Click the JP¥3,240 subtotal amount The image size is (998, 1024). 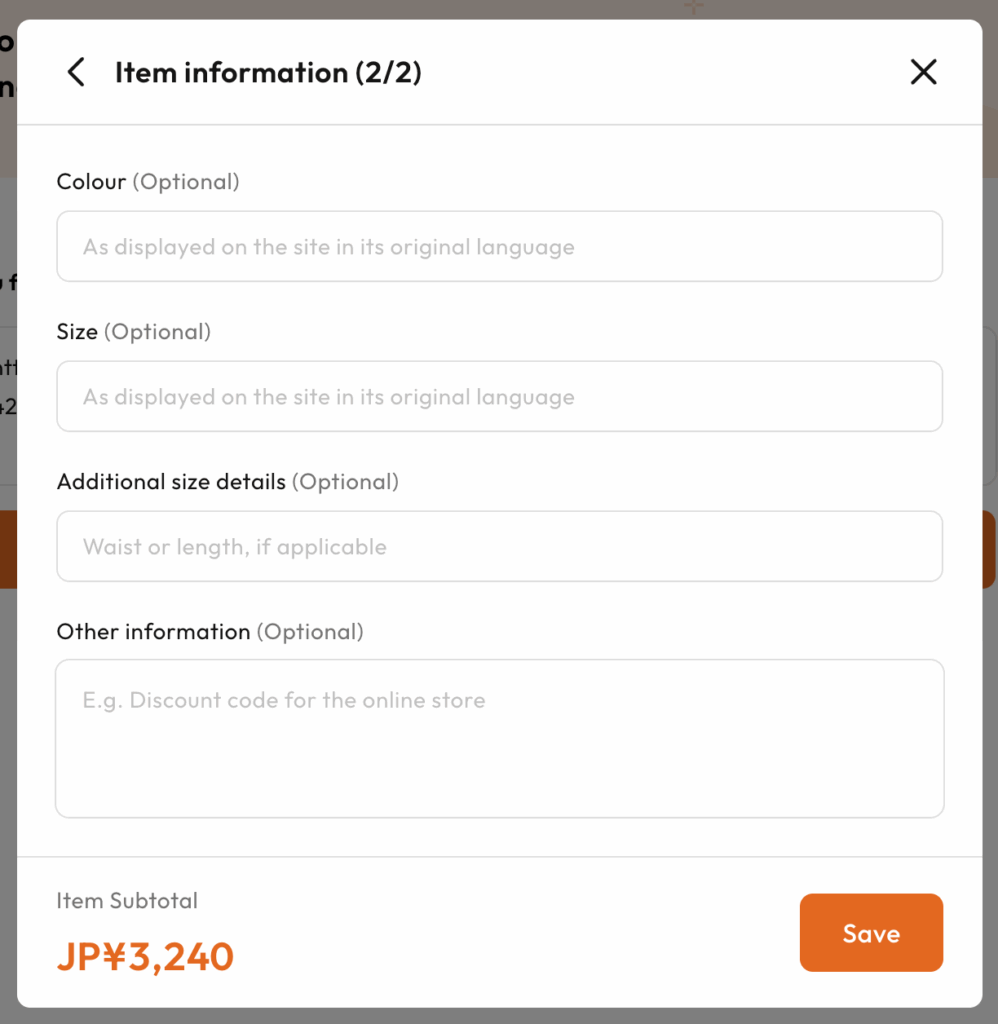coord(145,957)
